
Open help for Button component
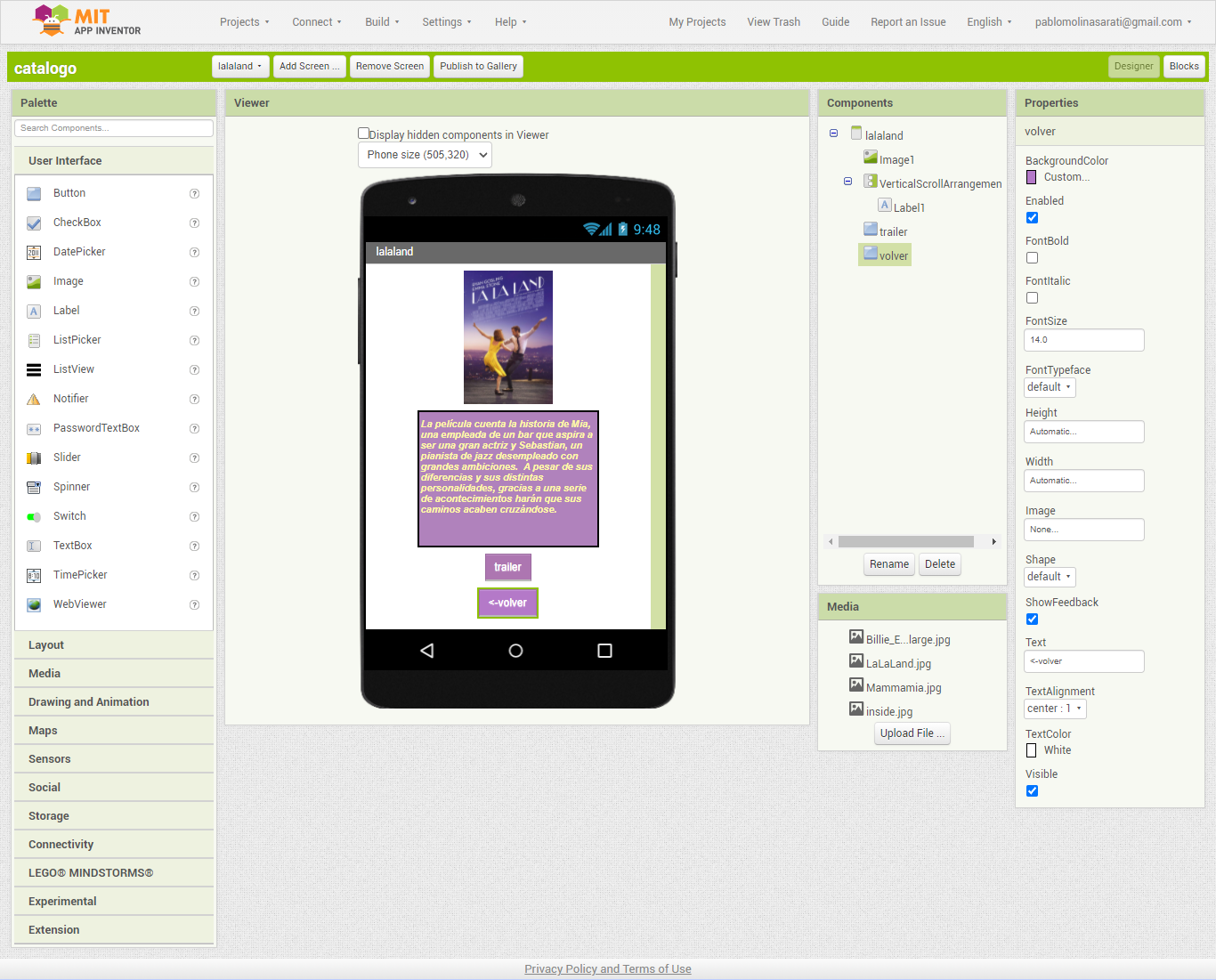coord(194,193)
